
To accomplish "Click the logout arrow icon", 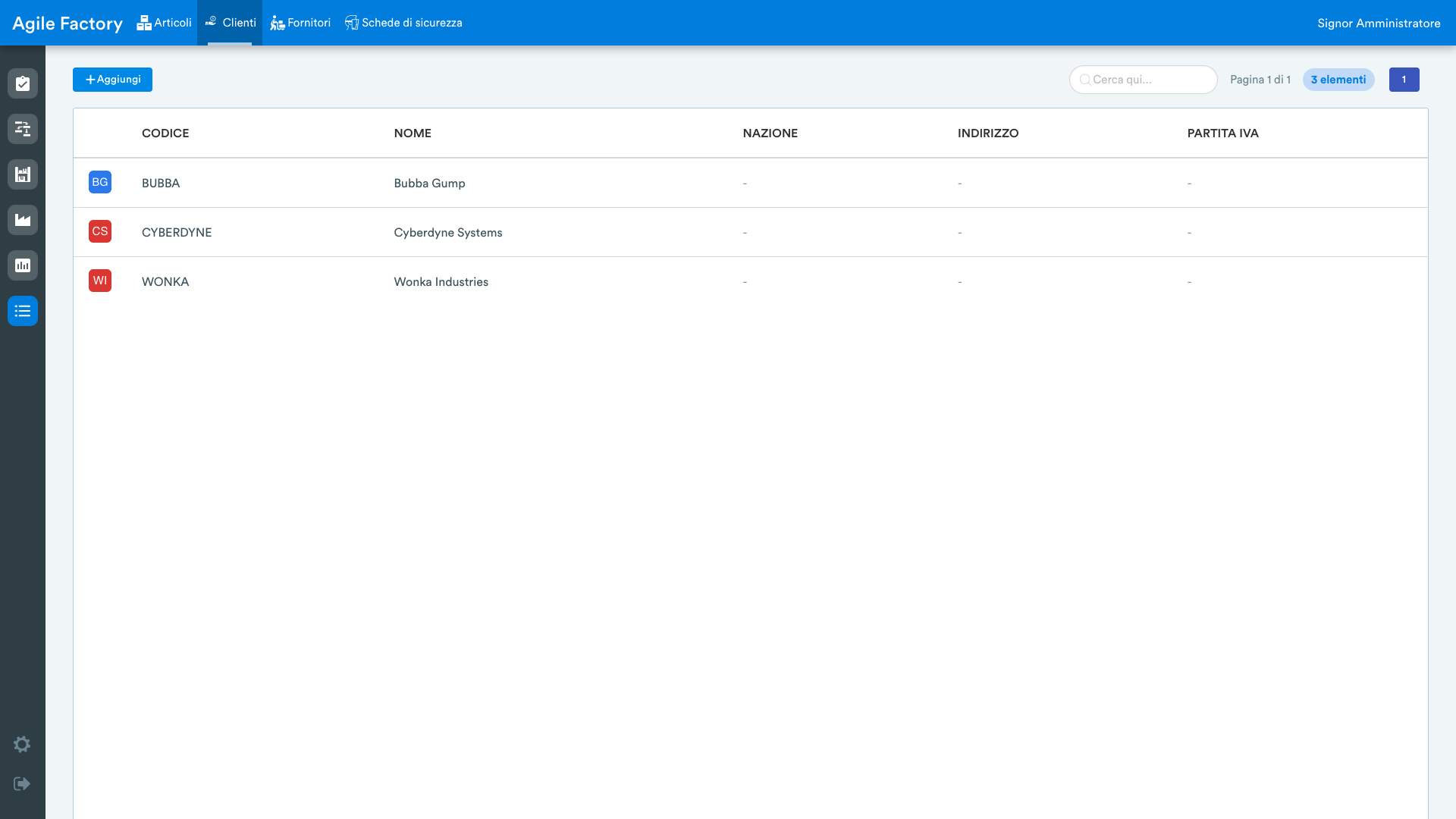I will [22, 783].
